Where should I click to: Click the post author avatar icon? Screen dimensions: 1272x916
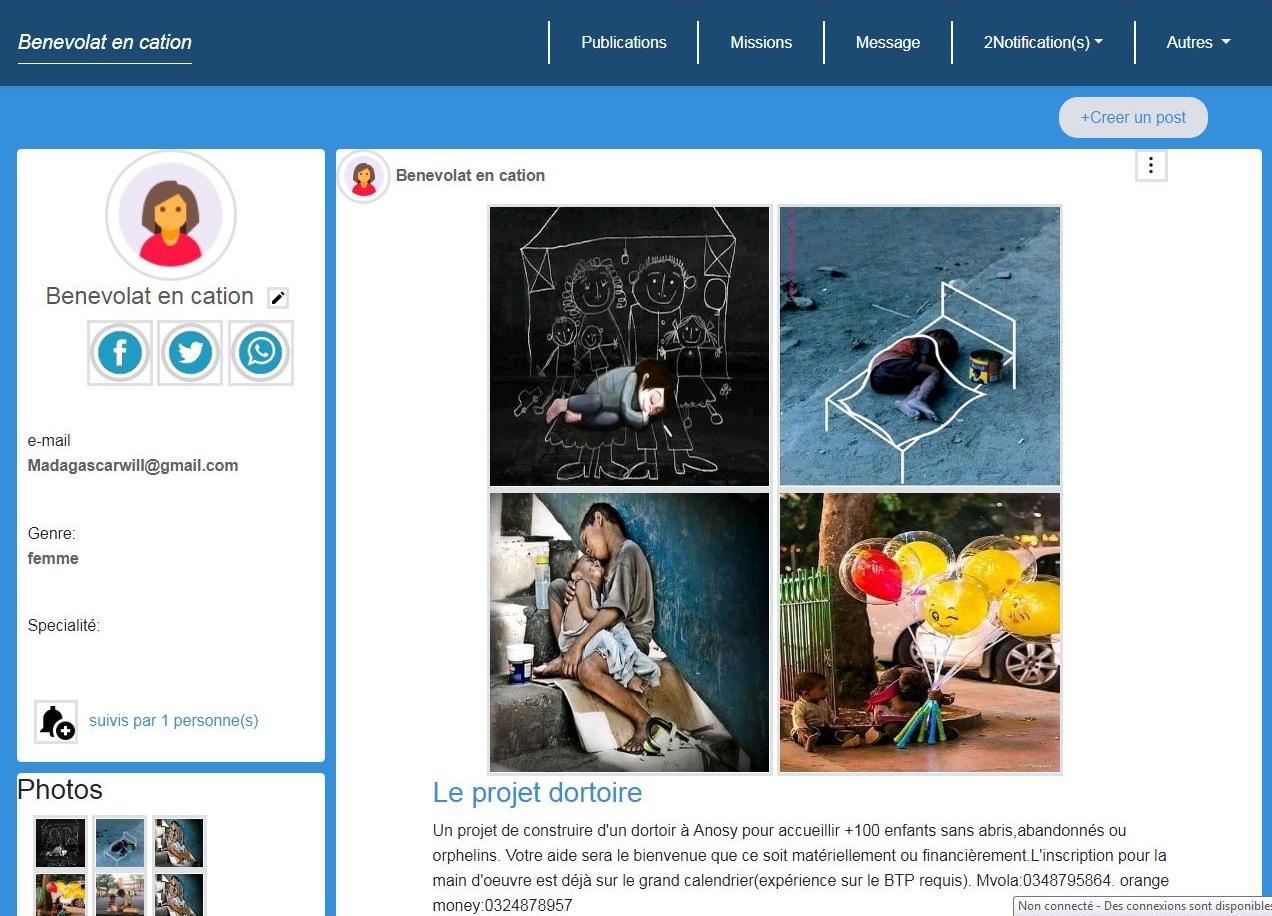pos(364,177)
